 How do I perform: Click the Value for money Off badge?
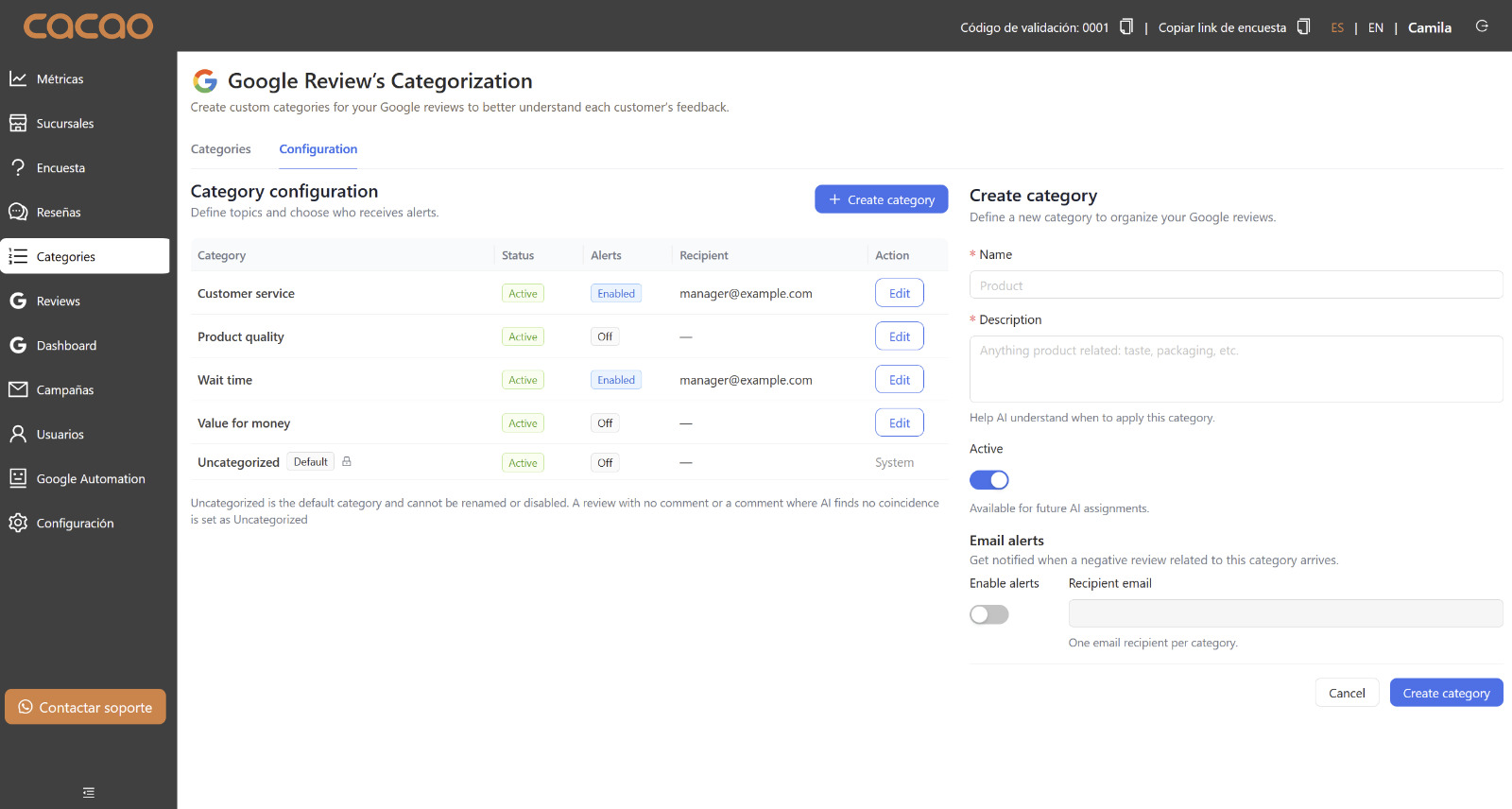tap(605, 423)
